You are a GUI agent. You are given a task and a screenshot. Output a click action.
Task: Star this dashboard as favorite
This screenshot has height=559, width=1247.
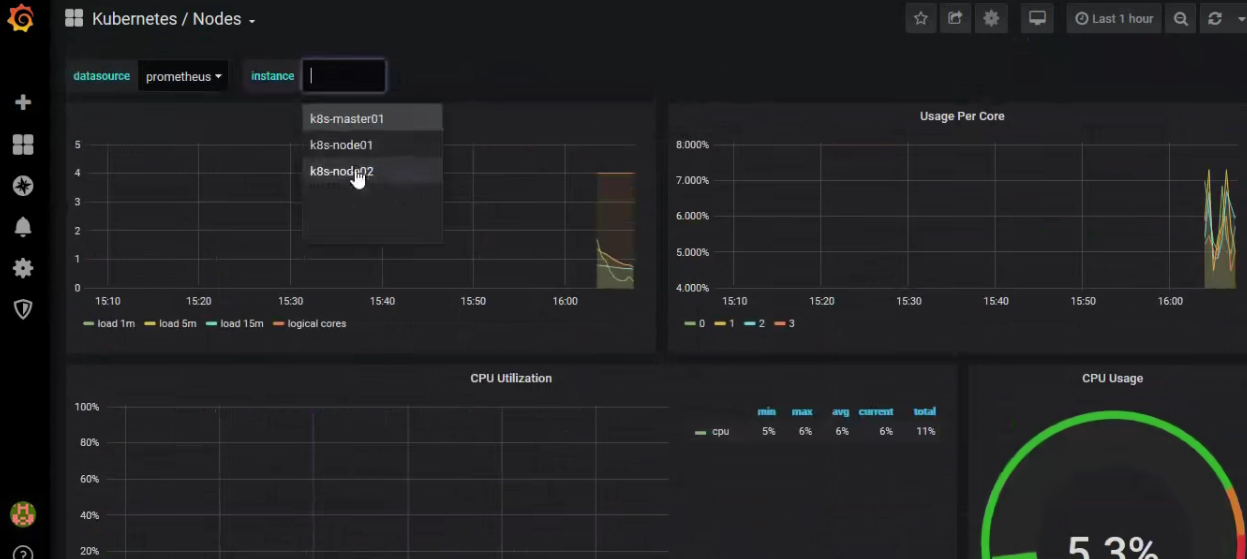(921, 19)
